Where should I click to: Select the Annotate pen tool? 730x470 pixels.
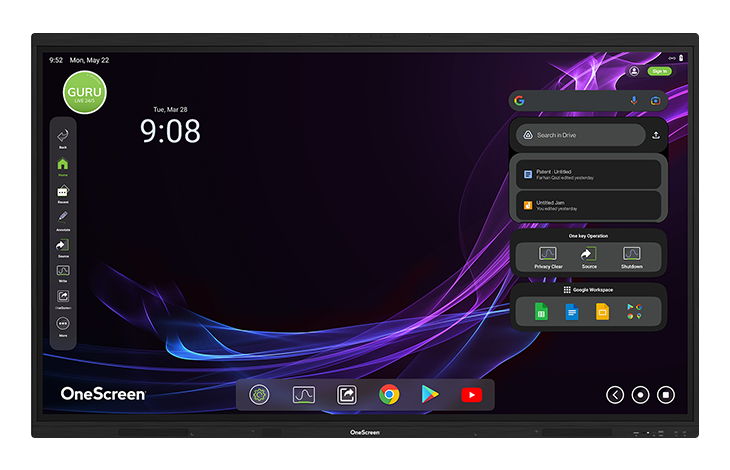(63, 217)
